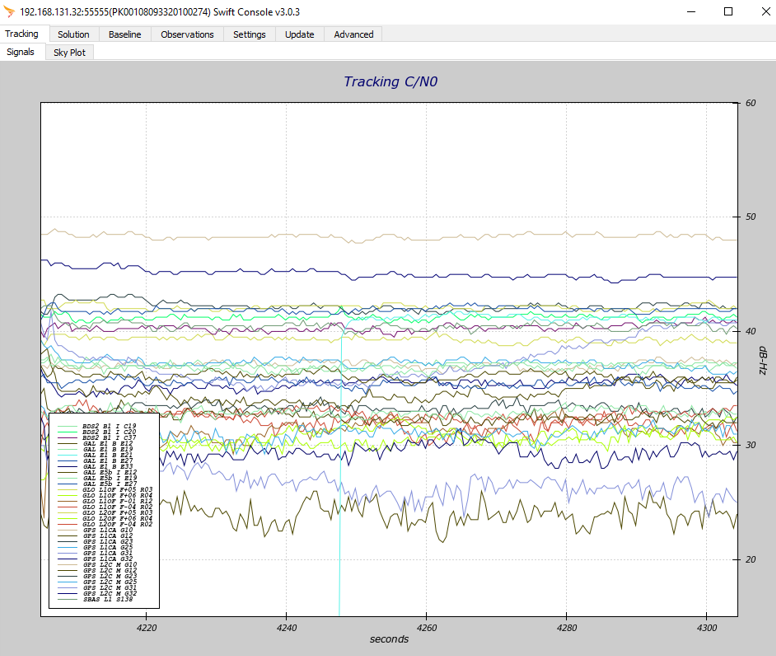Screen dimensions: 776x656
Task: Click legend entry 'BDS2 B1 I C37'
Action: click(97, 437)
